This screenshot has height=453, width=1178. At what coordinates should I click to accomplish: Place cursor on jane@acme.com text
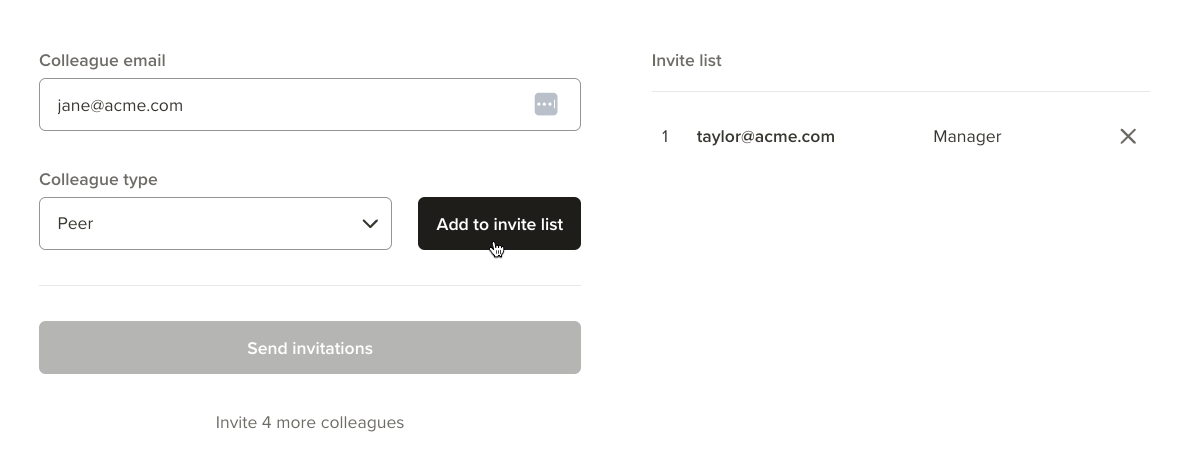(x=120, y=105)
